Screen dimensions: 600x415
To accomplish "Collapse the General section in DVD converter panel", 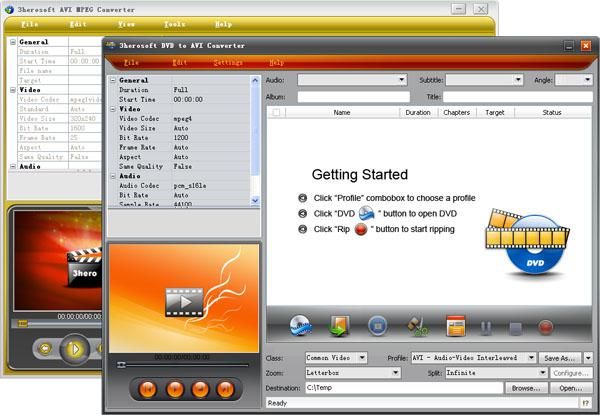I will coord(113,80).
